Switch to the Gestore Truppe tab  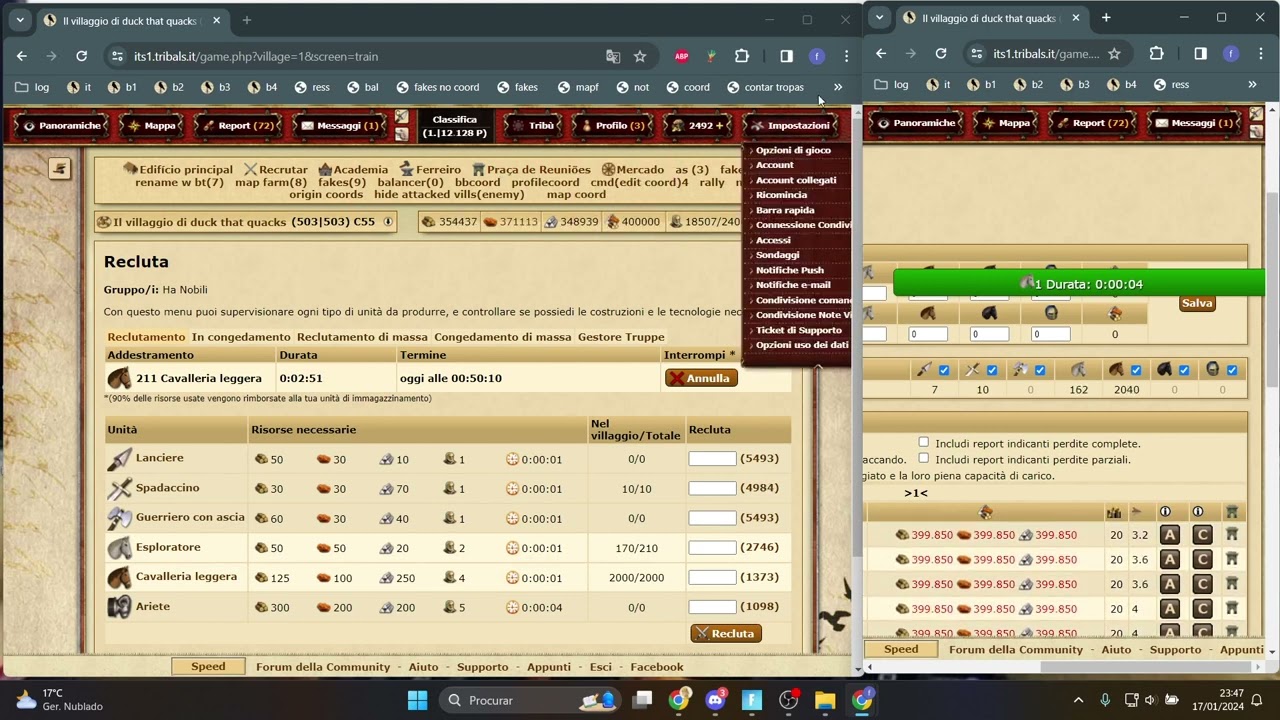(621, 337)
